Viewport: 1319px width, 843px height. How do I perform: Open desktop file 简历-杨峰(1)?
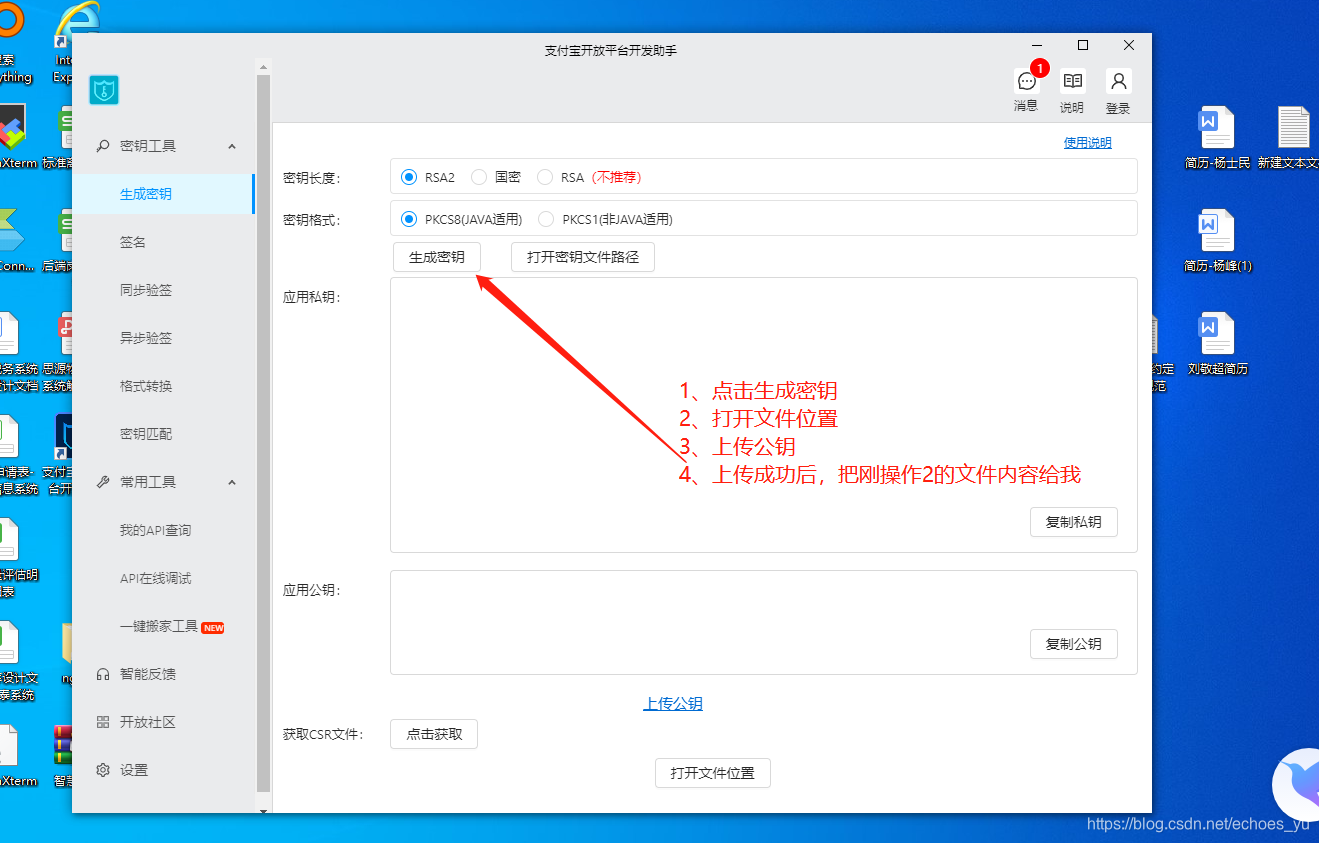(x=1217, y=241)
